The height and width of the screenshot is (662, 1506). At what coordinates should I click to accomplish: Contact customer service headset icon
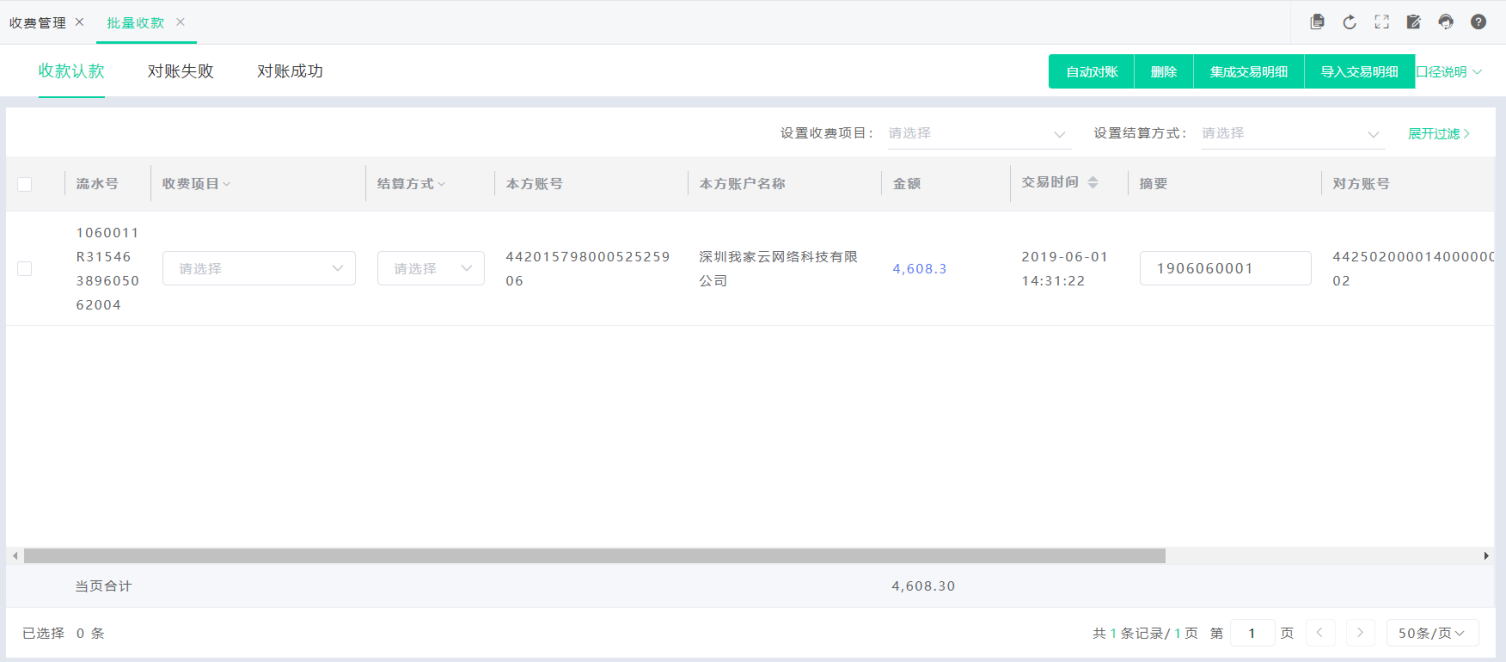click(x=1446, y=22)
